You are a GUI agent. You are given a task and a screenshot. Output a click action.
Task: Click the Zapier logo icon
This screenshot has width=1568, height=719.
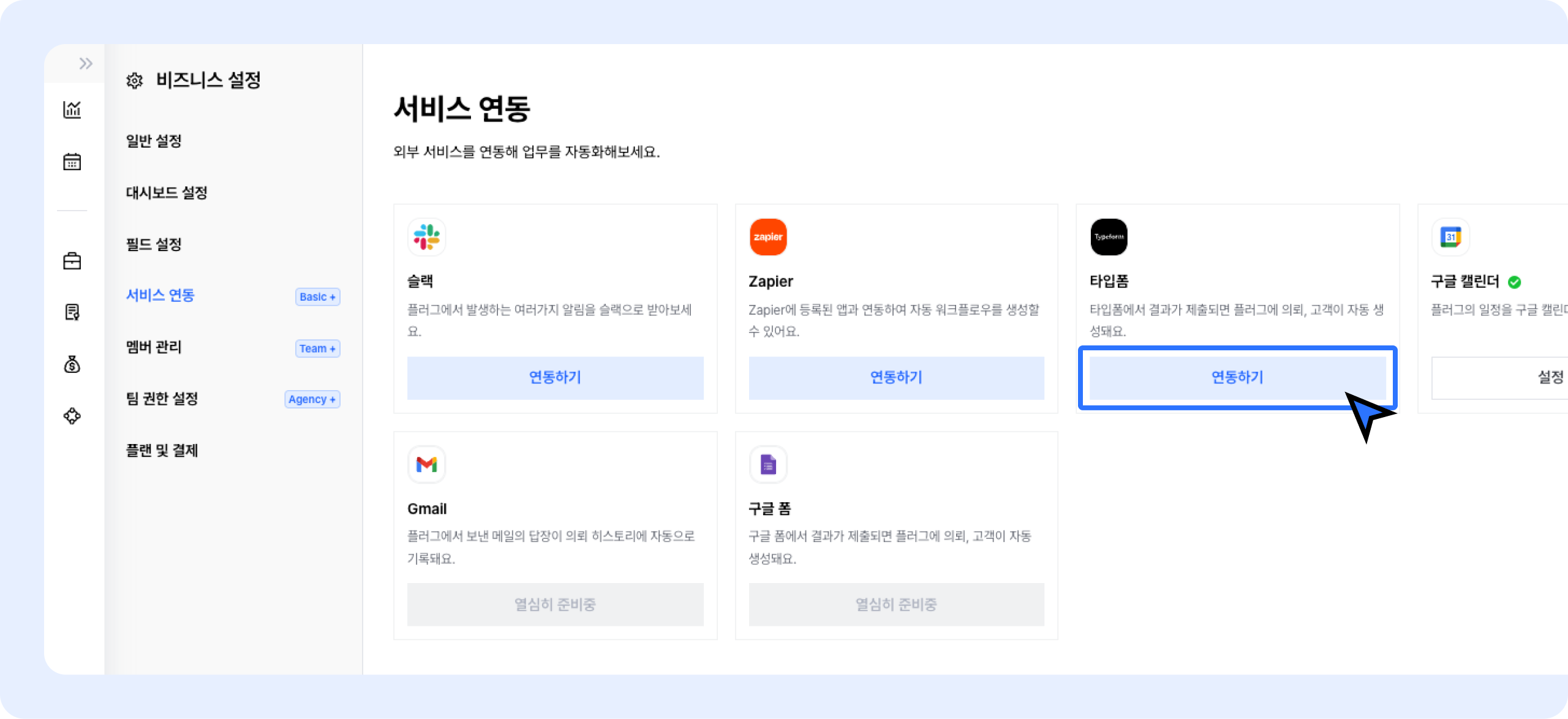click(767, 237)
